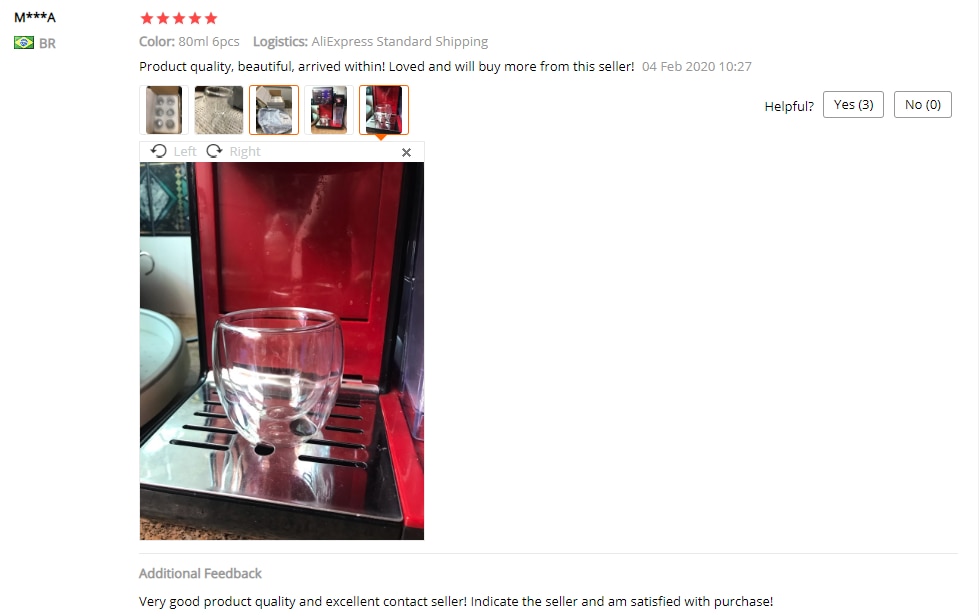This screenshot has width=979, height=616.
Task: Close the enlarged photo viewer
Action: [406, 152]
